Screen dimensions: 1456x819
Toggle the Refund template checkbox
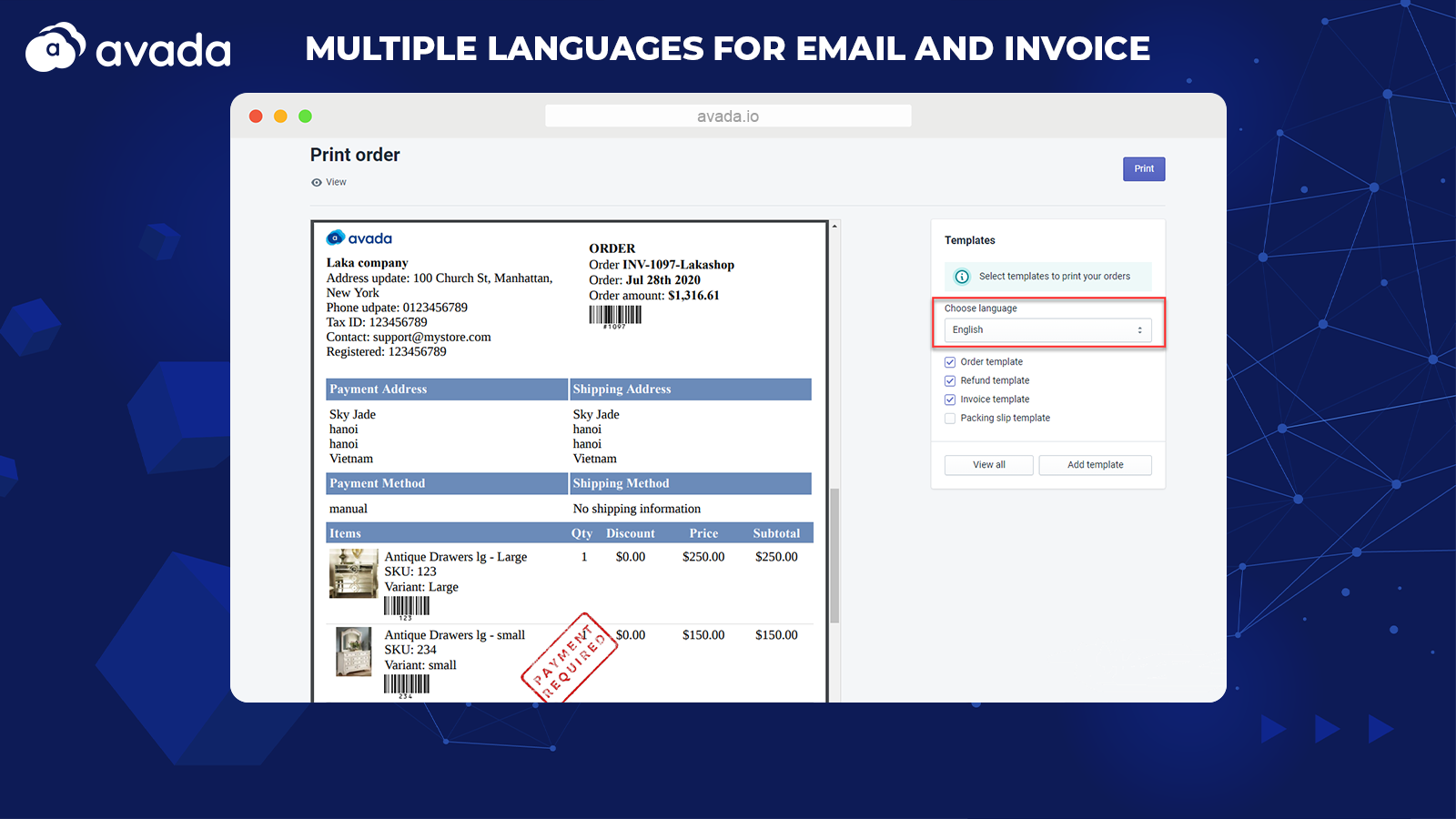pyautogui.click(x=950, y=381)
